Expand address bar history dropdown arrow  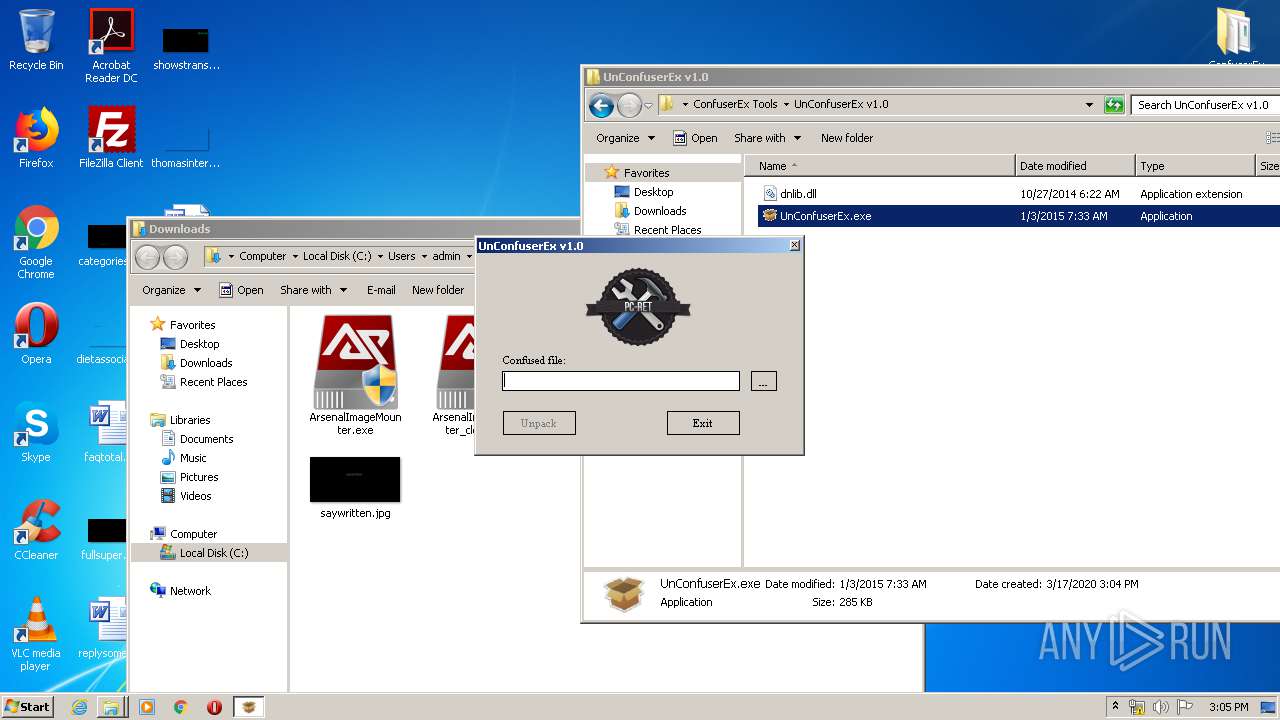tap(1089, 105)
